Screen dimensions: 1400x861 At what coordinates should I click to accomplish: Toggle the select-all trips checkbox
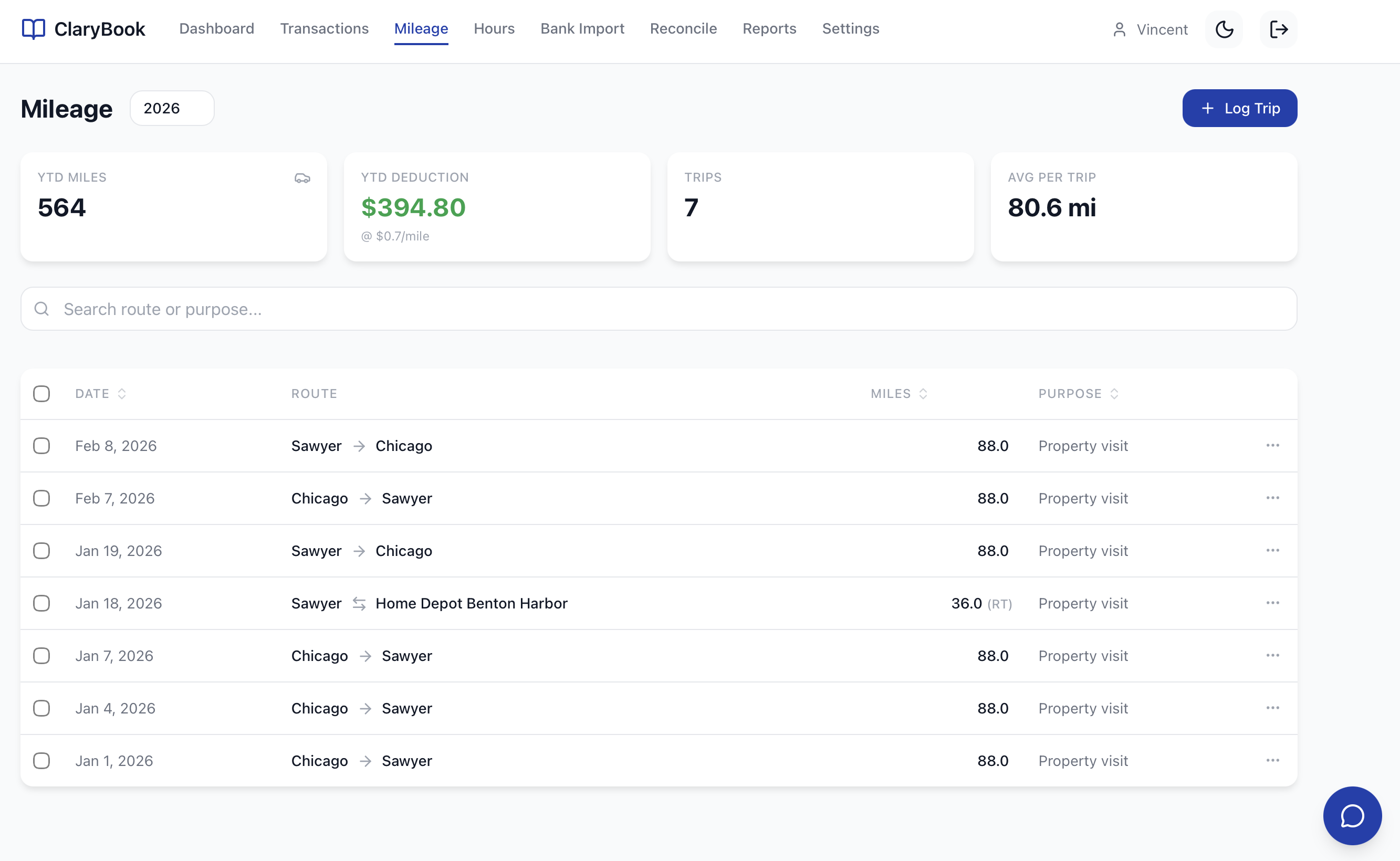point(41,393)
